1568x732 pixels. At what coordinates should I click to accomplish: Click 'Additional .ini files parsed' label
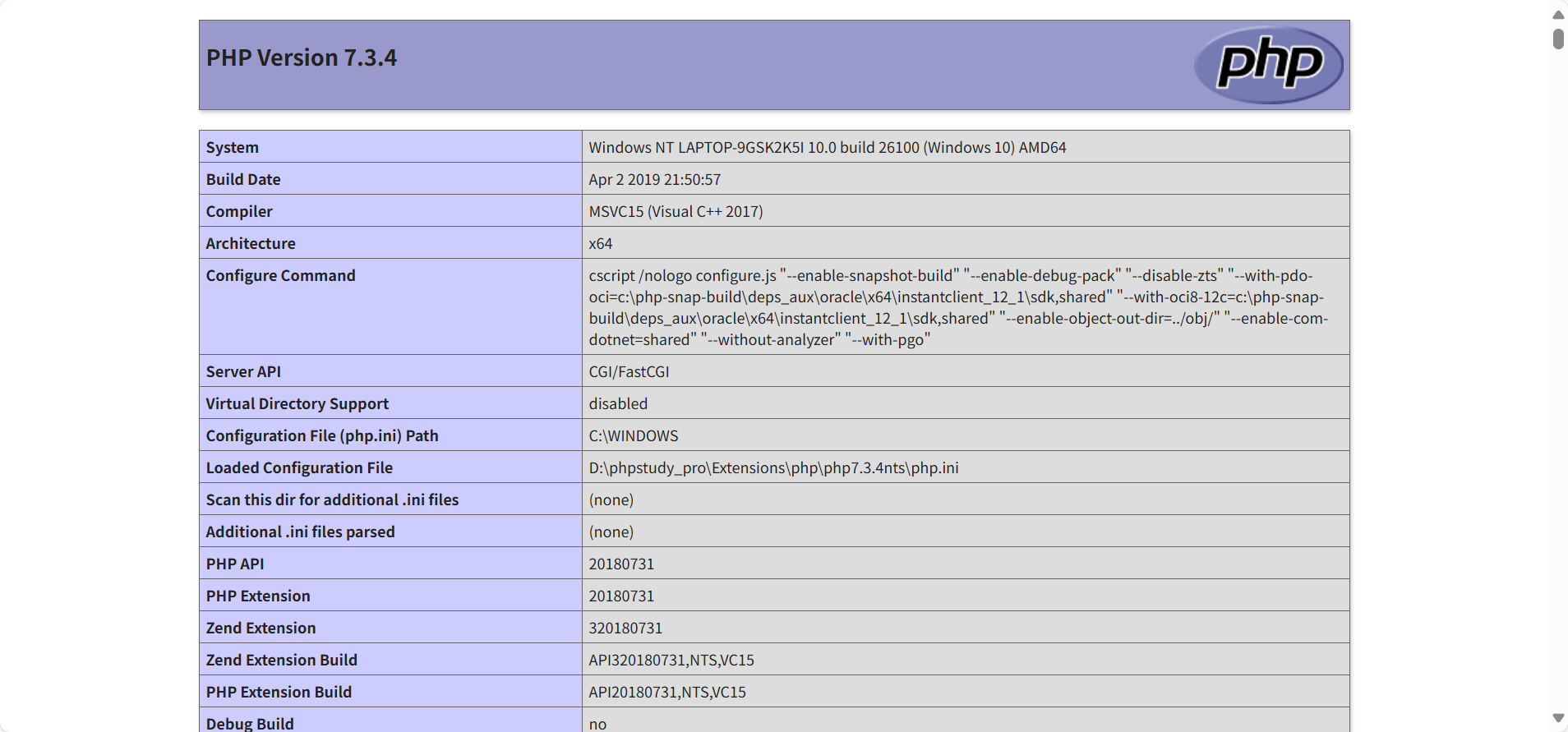[x=301, y=532]
